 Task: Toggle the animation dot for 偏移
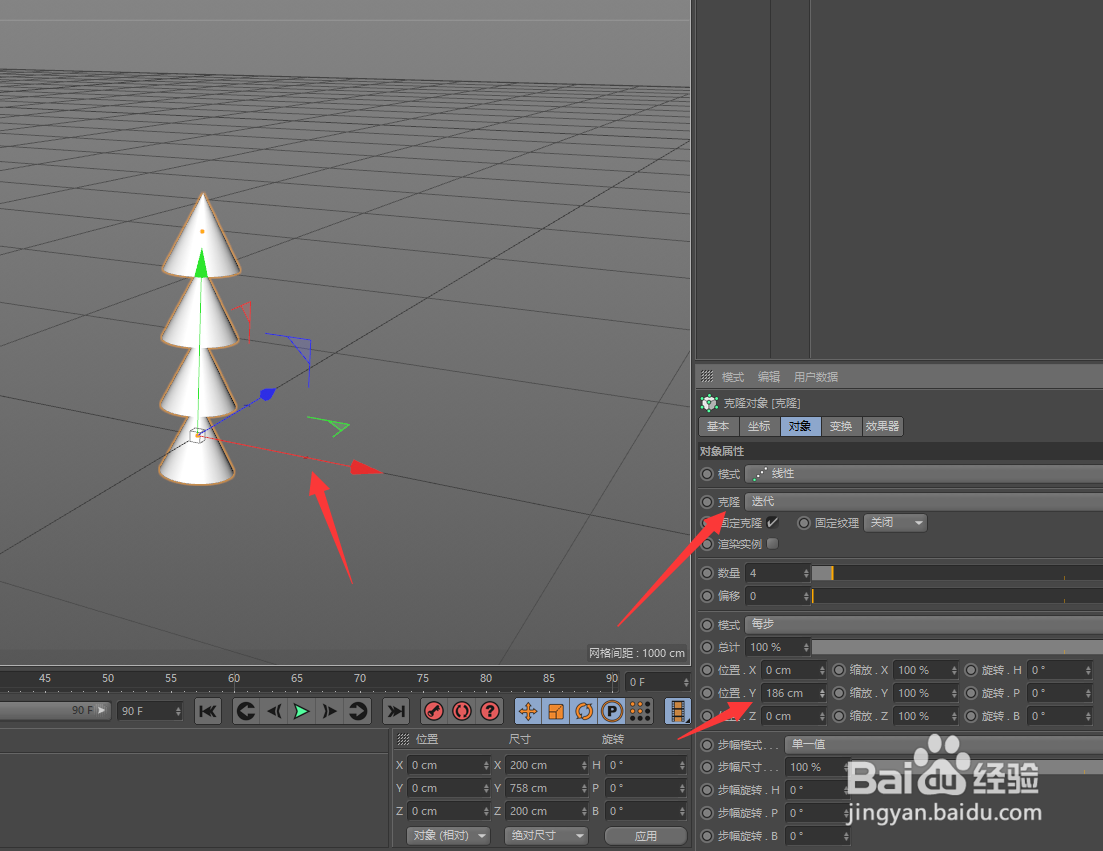(x=707, y=596)
